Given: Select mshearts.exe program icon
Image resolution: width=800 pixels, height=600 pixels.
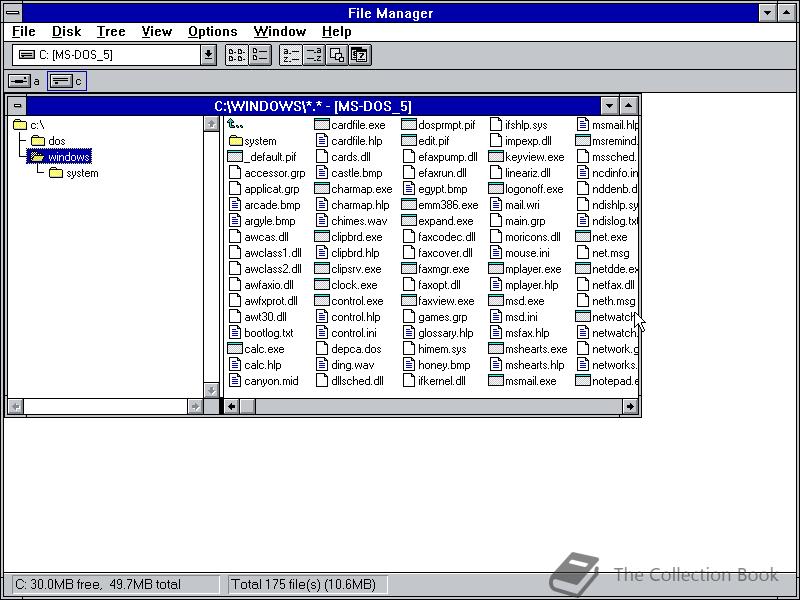Looking at the screenshot, I should (496, 349).
